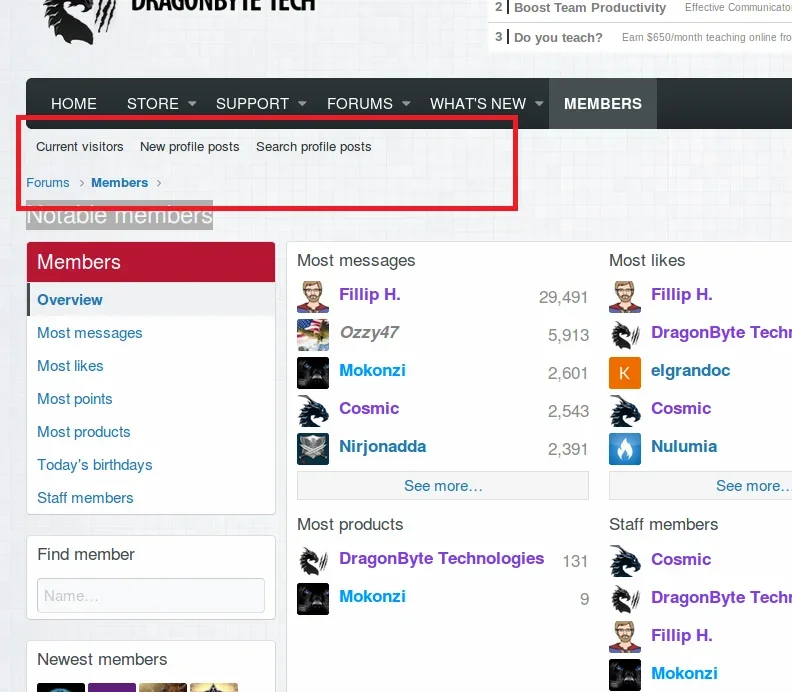Viewport: 792px width, 692px height.
Task: Click the 29,491 message count
Action: click(x=563, y=297)
